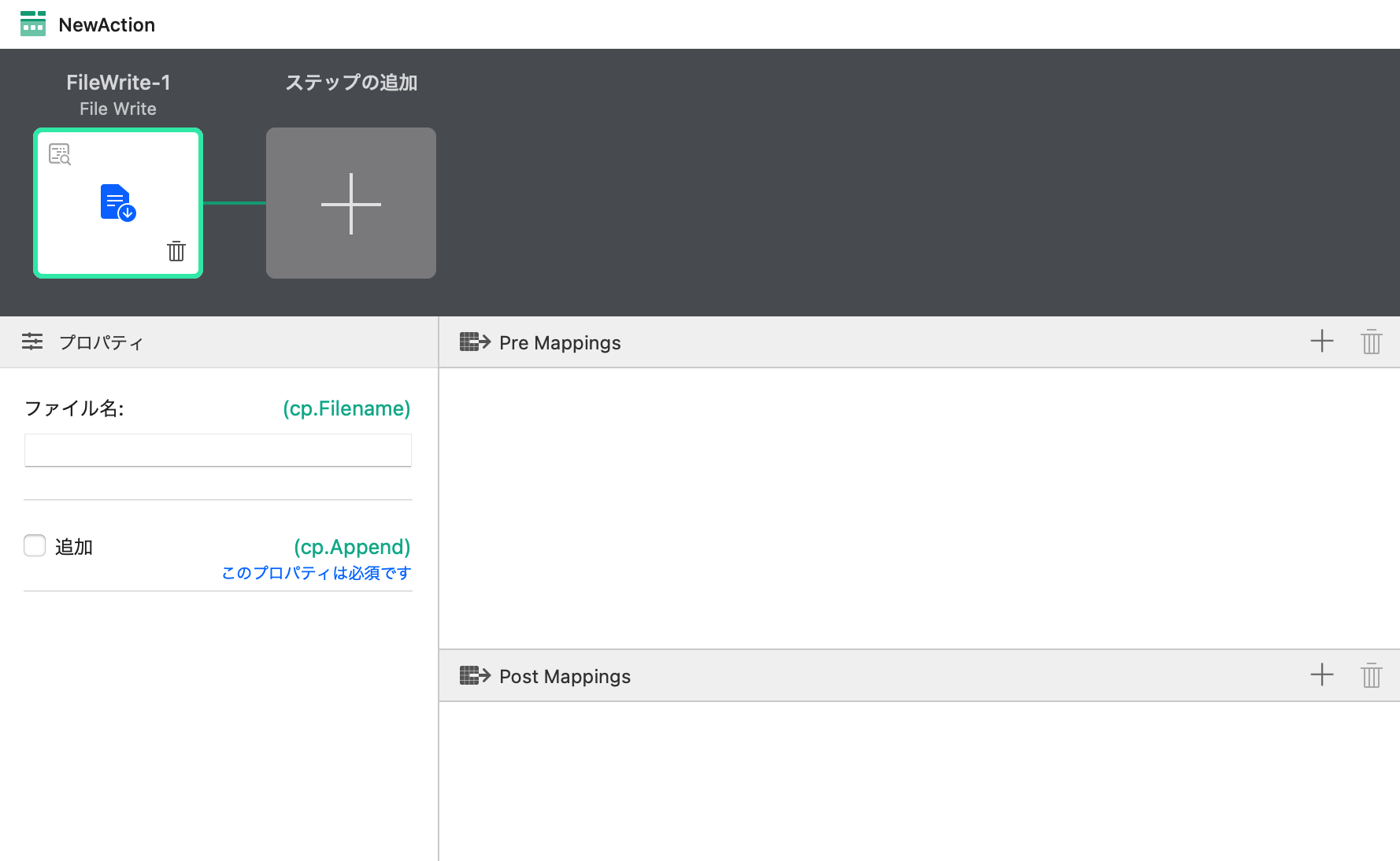This screenshot has height=861, width=1400.
Task: Click the FileWrite-1 step title
Action: [118, 82]
